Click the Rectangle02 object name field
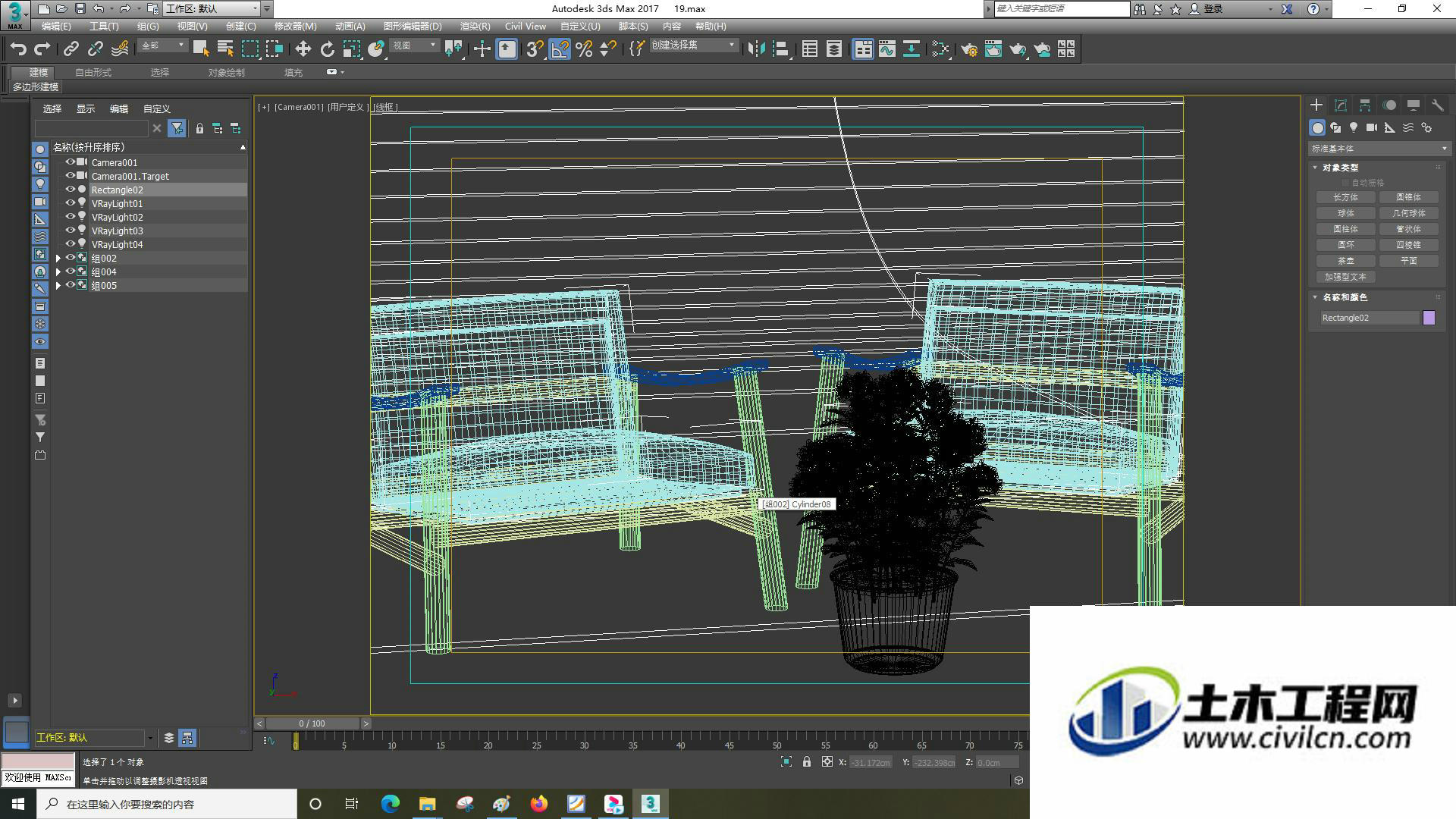1456x819 pixels. 1370,318
